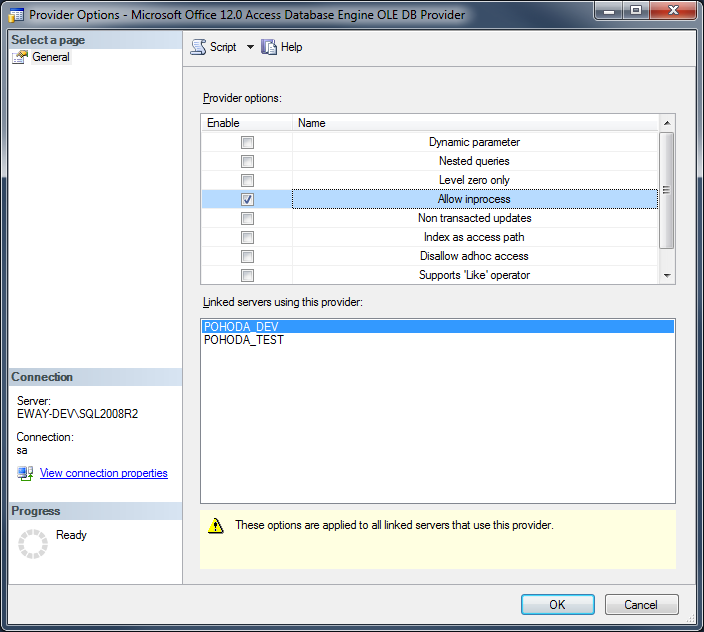Click the Select a page heading
This screenshot has height=632, width=704.
click(48, 40)
